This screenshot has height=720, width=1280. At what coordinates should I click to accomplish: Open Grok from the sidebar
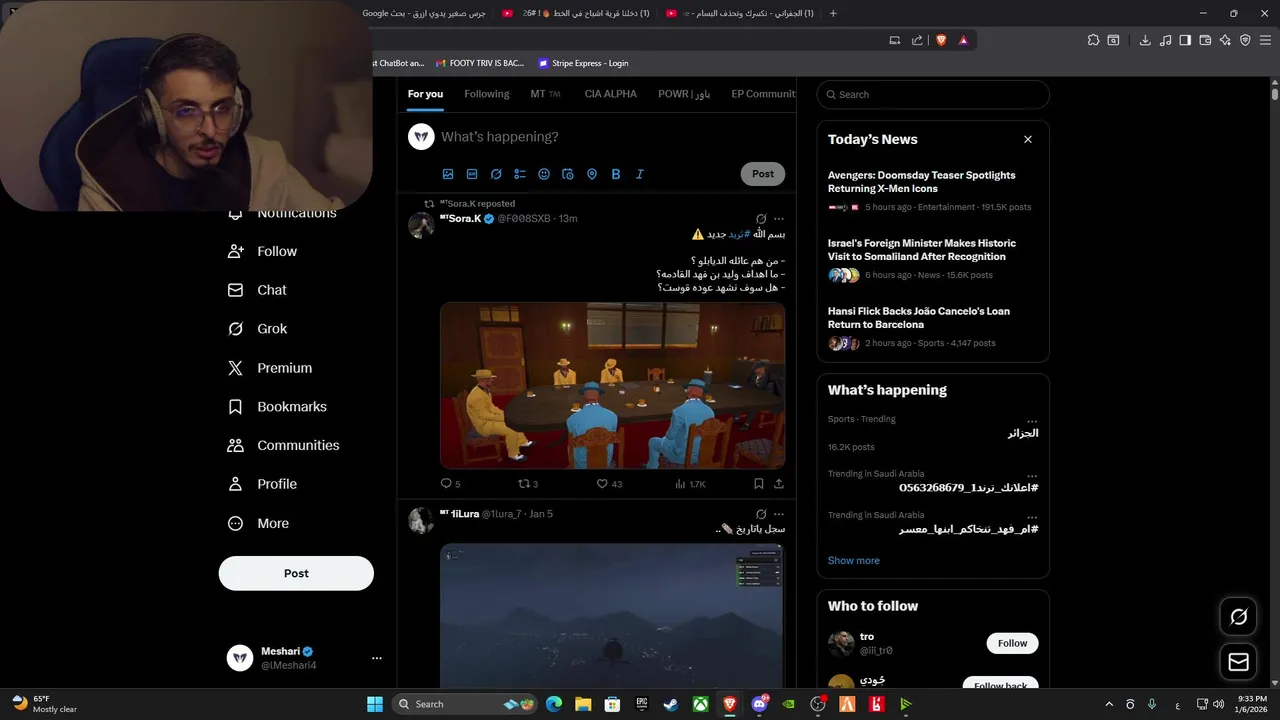click(x=257, y=329)
